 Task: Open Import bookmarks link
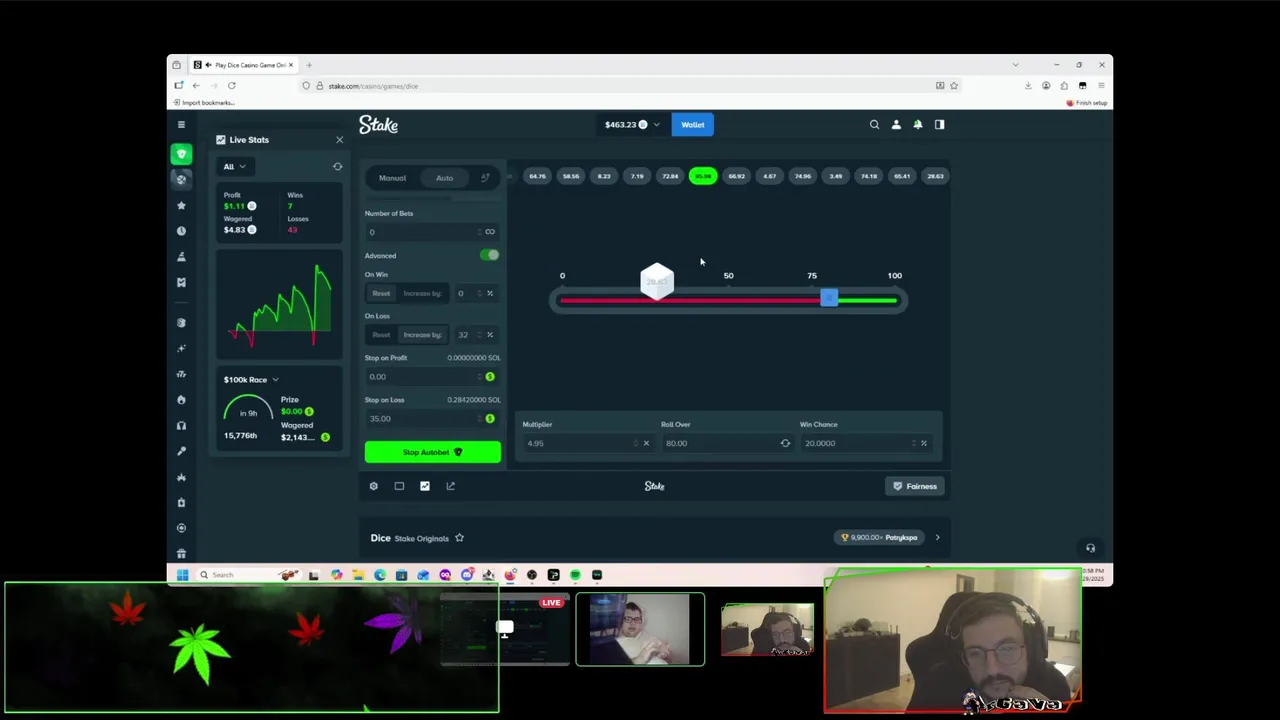[204, 103]
